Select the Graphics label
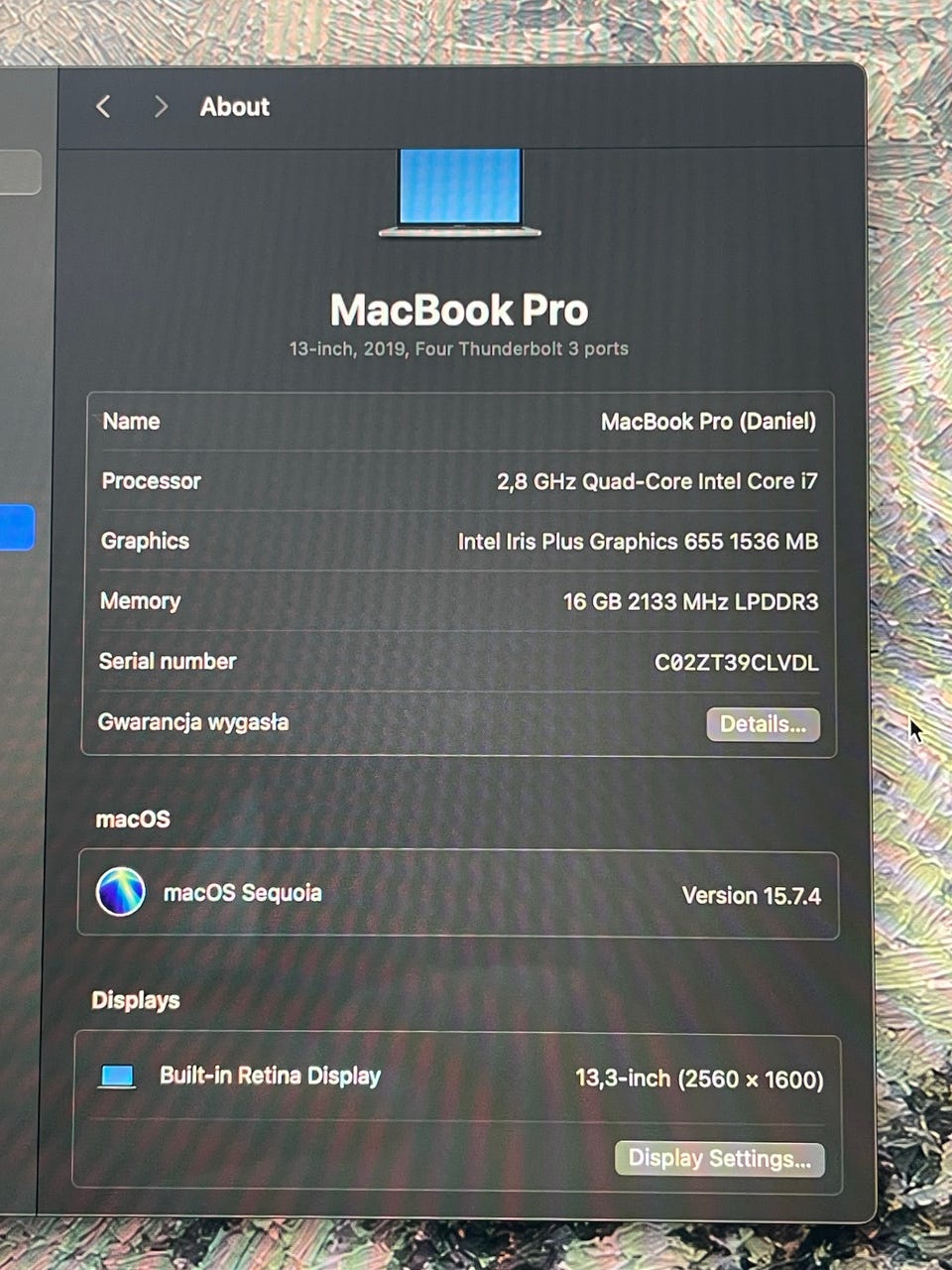This screenshot has width=952, height=1270. 145,541
